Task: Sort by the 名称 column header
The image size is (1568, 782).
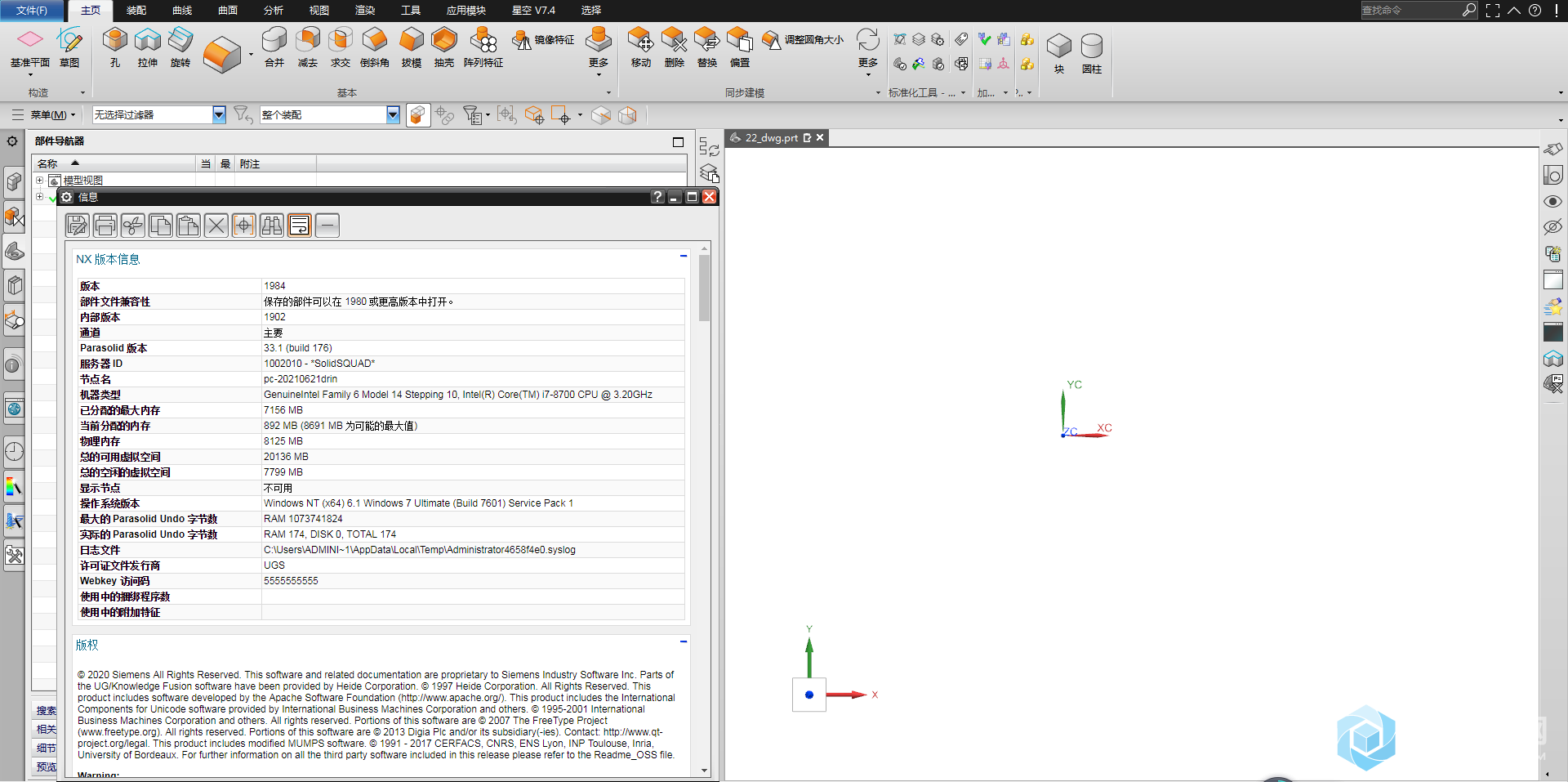Action: coord(114,163)
